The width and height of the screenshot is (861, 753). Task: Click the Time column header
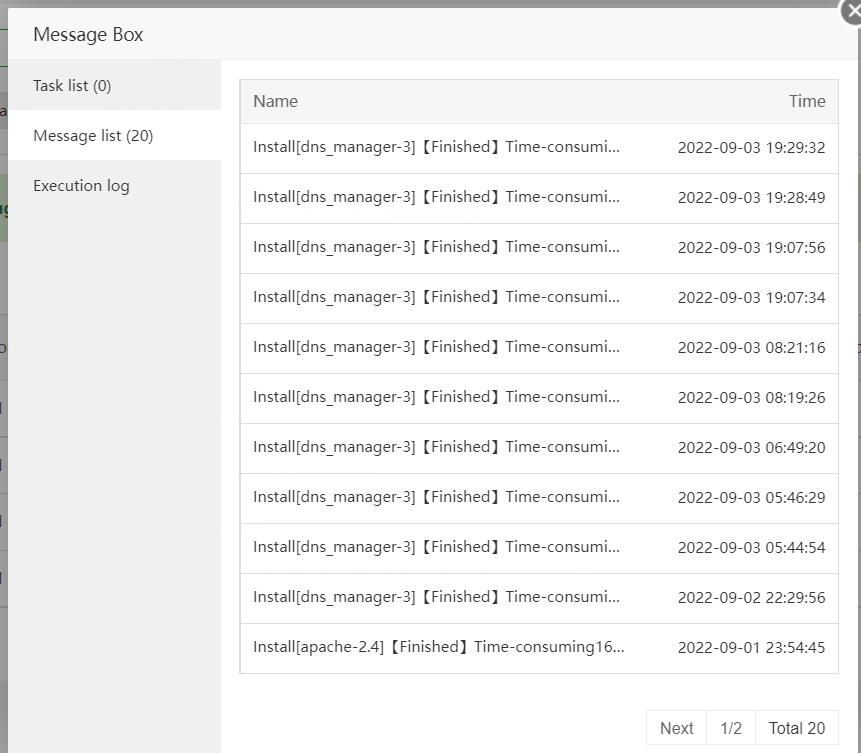point(806,101)
